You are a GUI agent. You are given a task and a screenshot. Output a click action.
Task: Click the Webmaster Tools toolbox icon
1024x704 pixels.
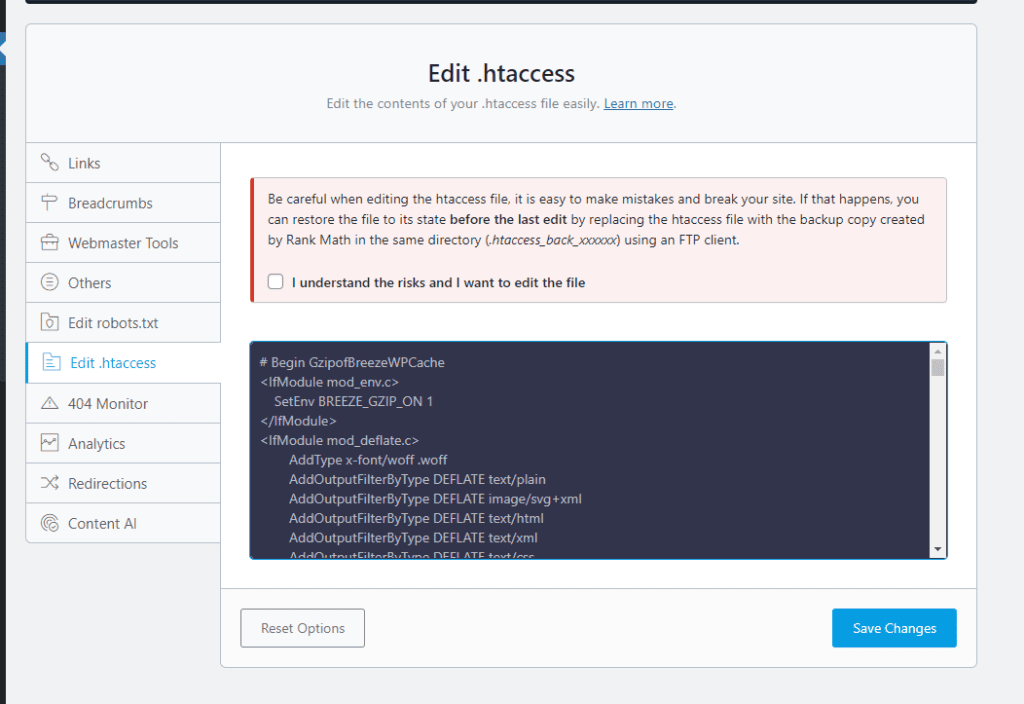pyautogui.click(x=50, y=242)
